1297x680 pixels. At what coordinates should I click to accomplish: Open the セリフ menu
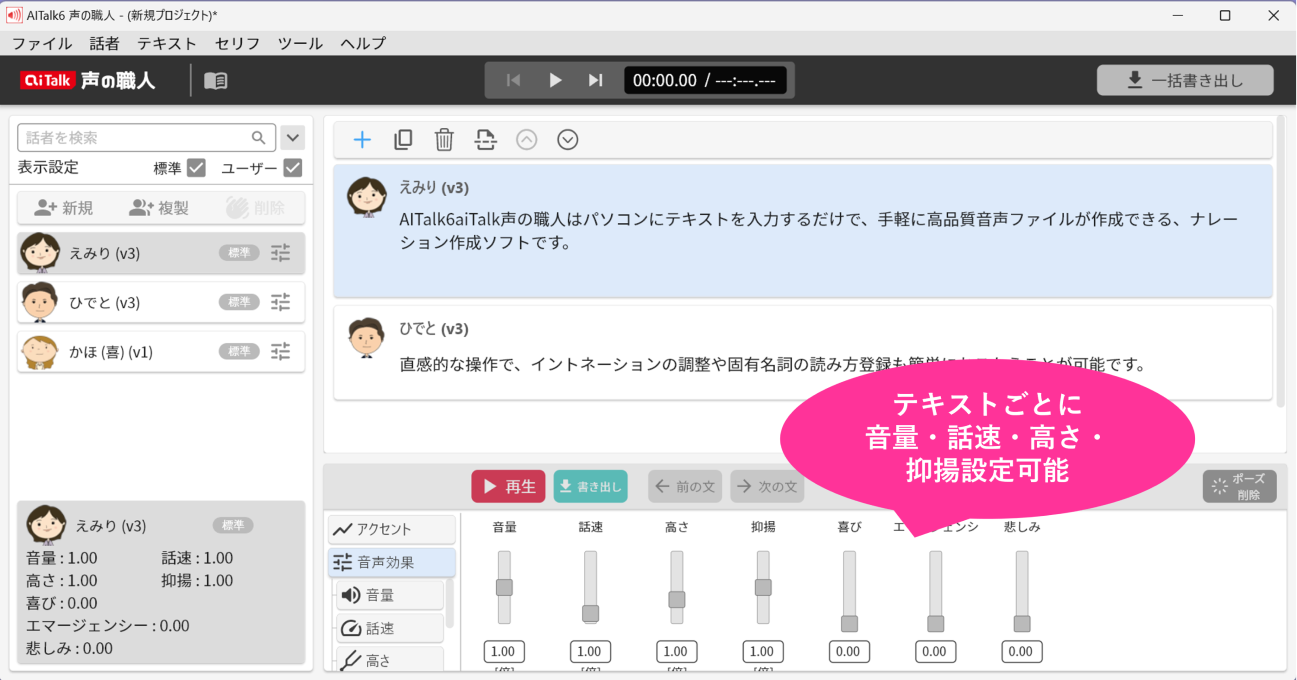point(237,43)
